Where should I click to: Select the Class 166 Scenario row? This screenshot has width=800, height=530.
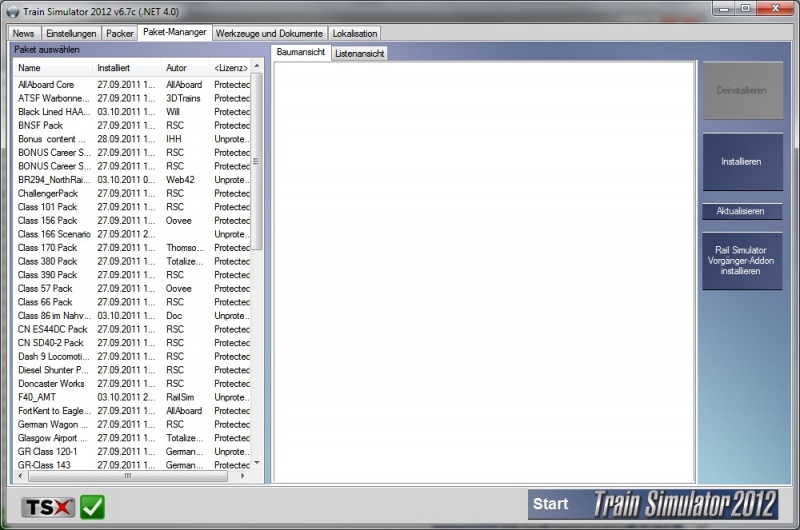click(x=133, y=234)
